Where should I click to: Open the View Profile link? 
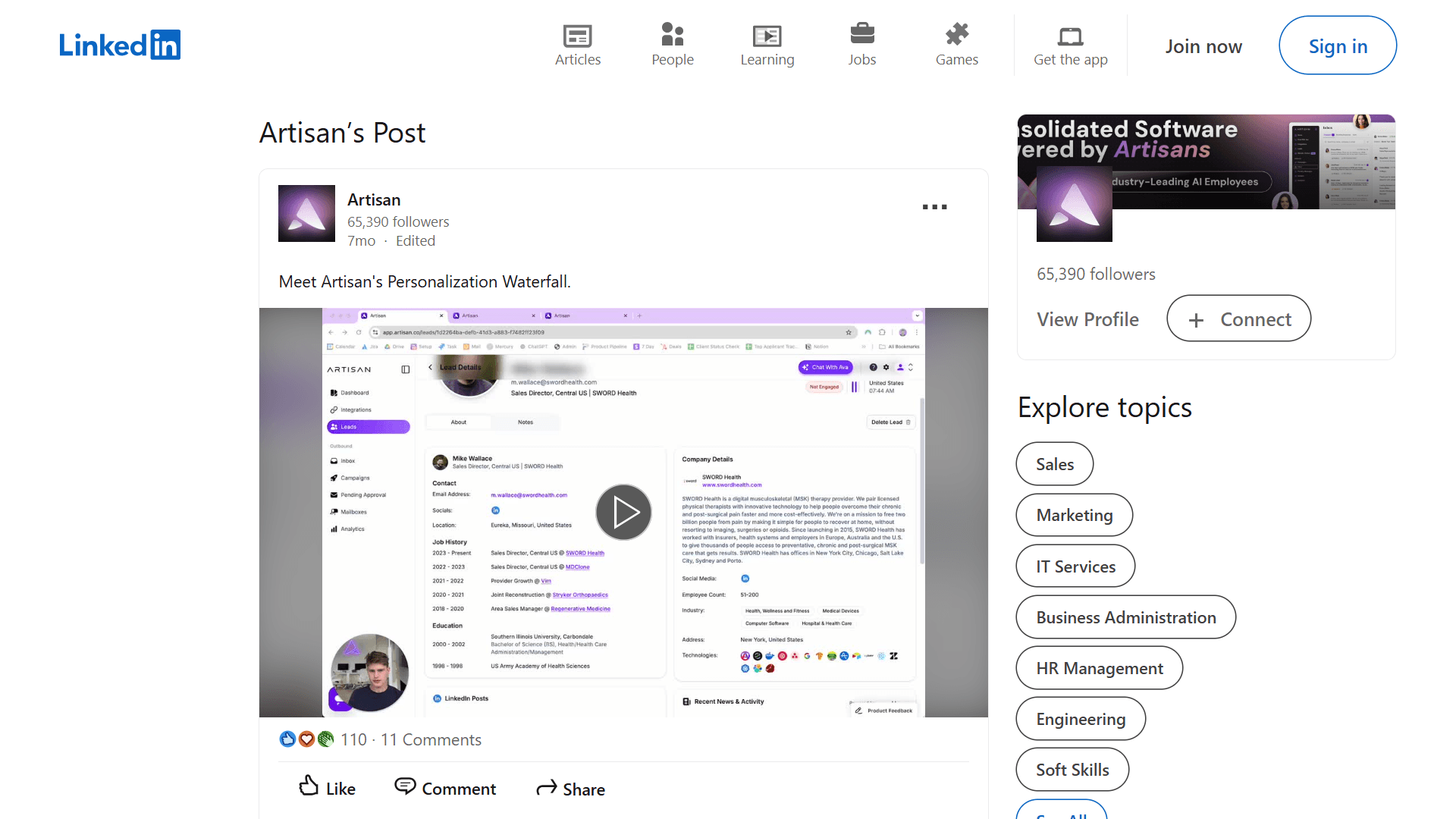click(1088, 319)
